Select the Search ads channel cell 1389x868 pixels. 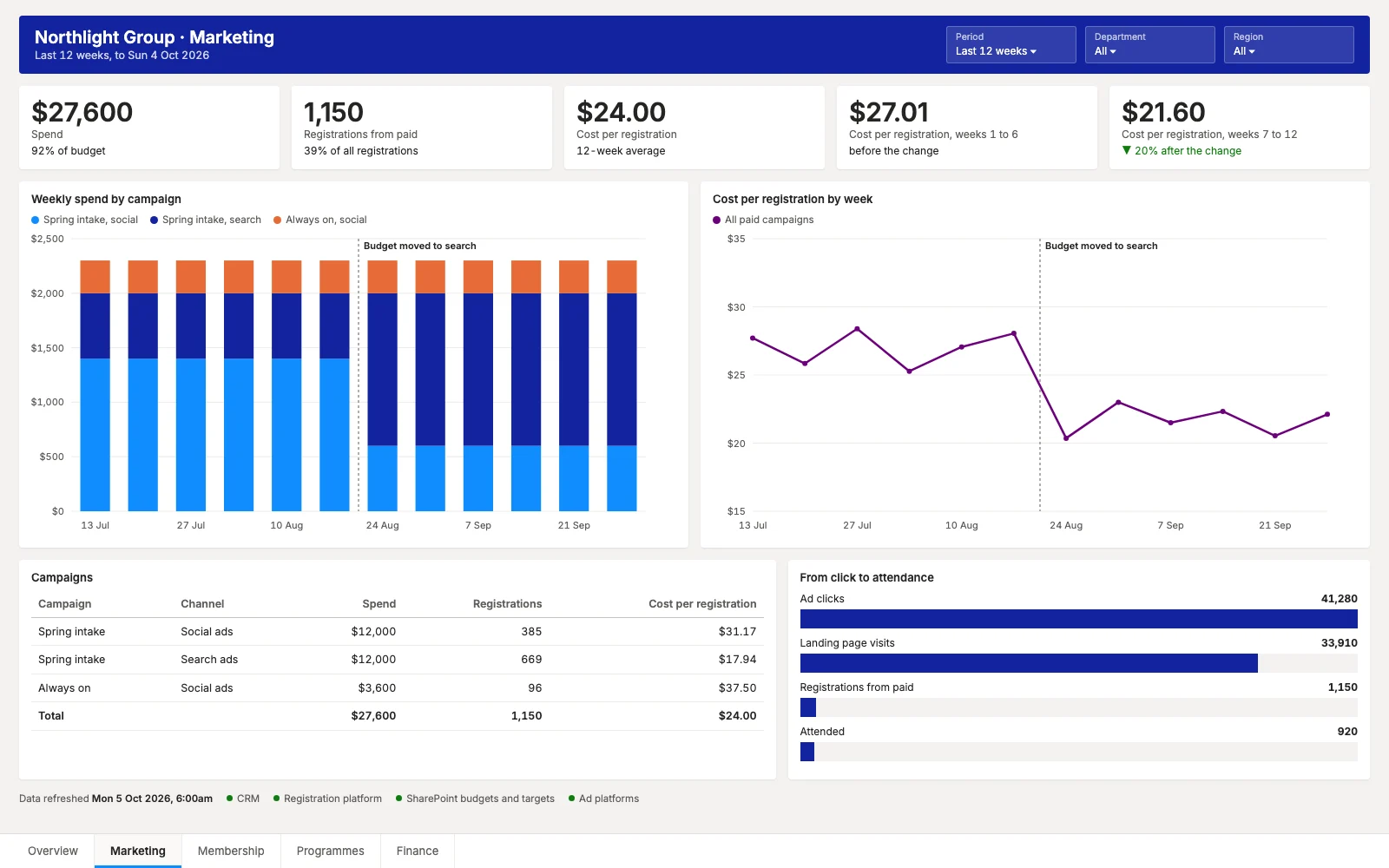point(209,660)
